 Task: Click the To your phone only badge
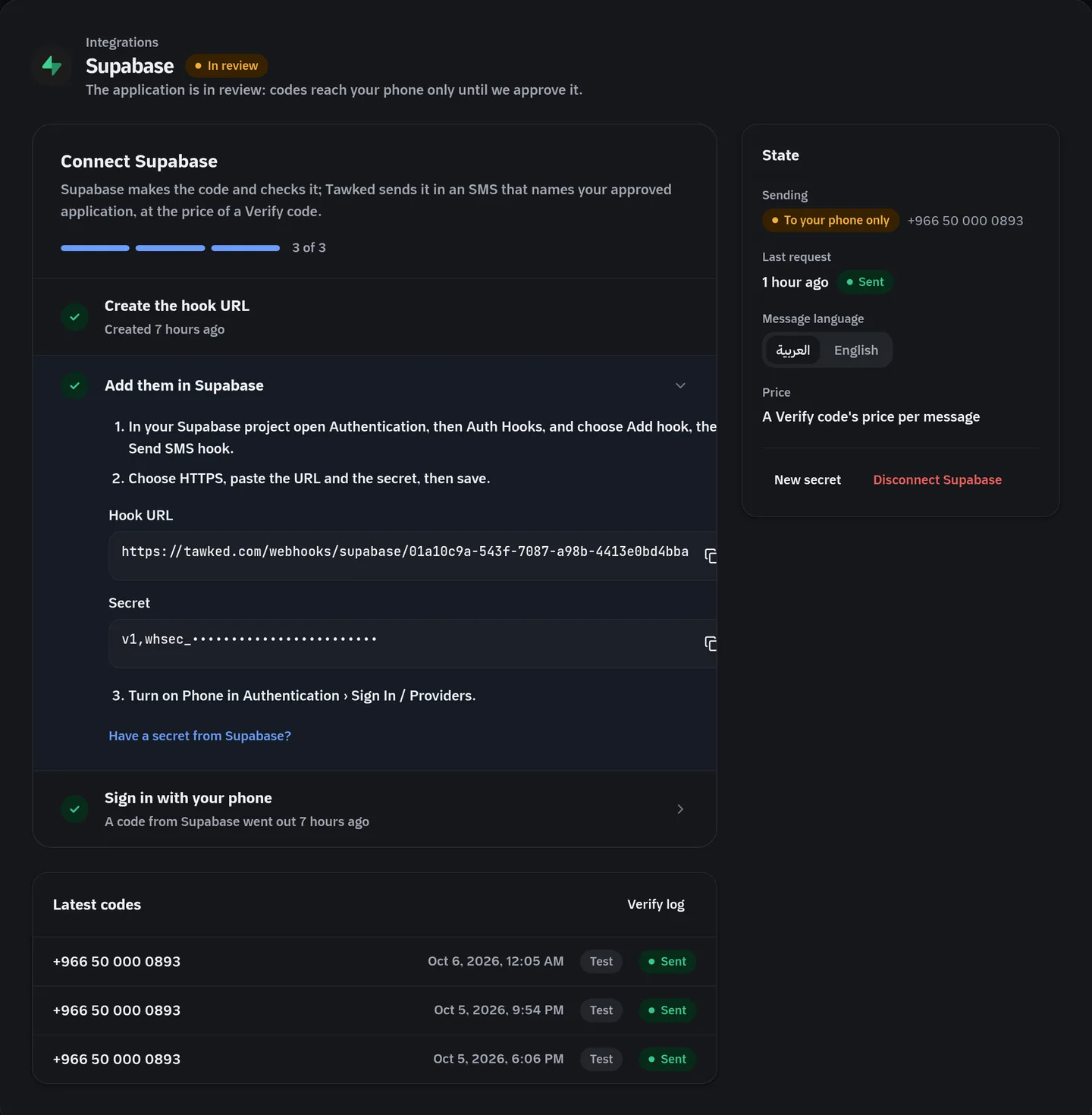coord(830,220)
